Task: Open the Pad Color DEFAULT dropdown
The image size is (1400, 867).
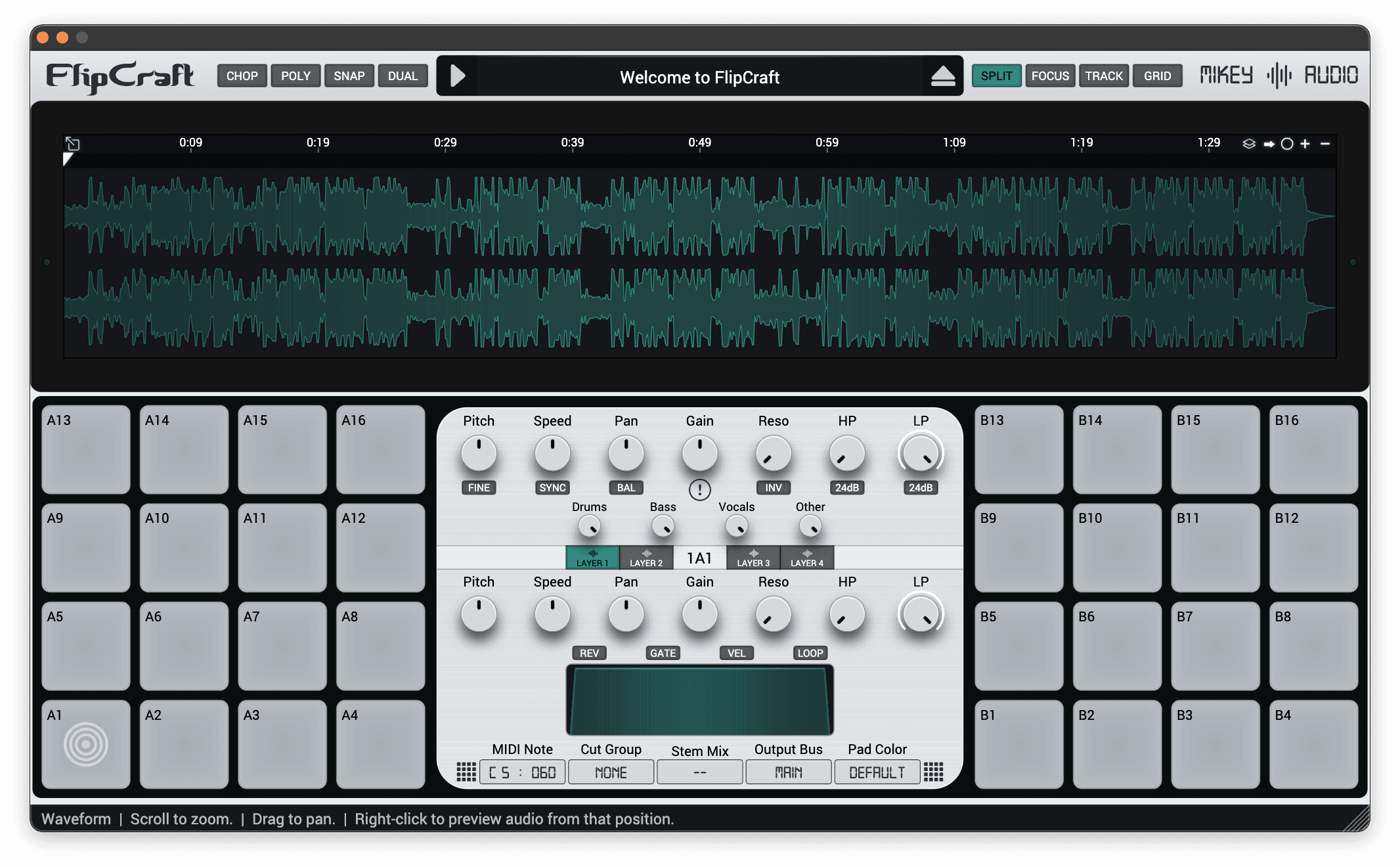Action: click(877, 772)
